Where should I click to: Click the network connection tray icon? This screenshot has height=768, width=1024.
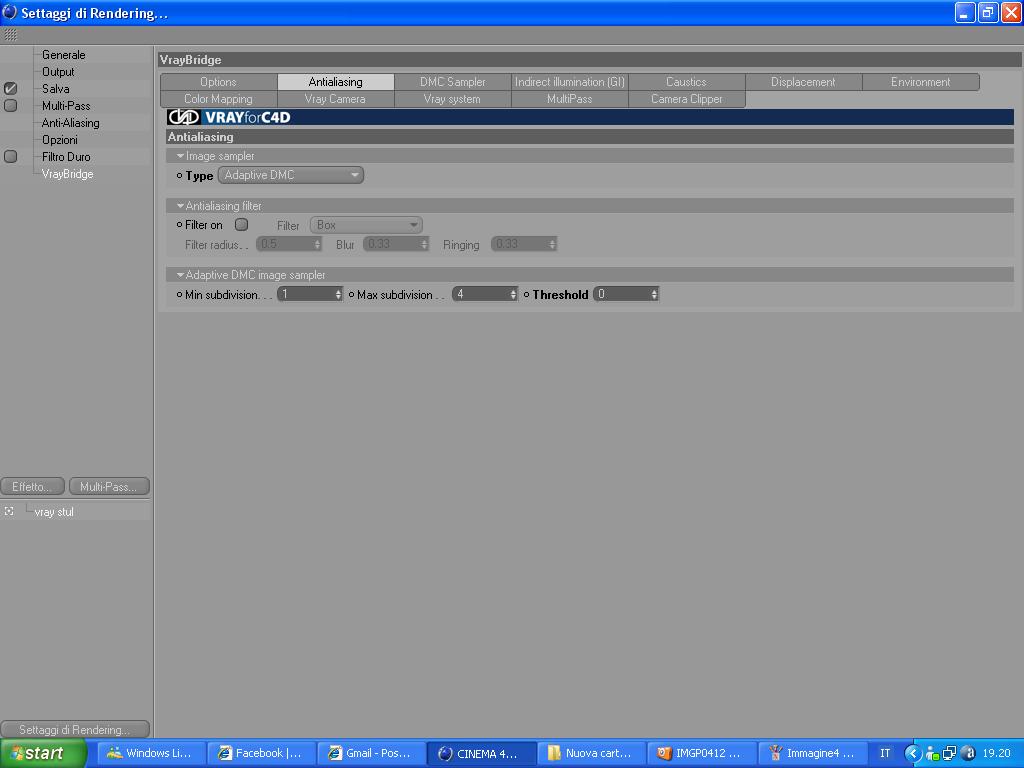[x=950, y=753]
